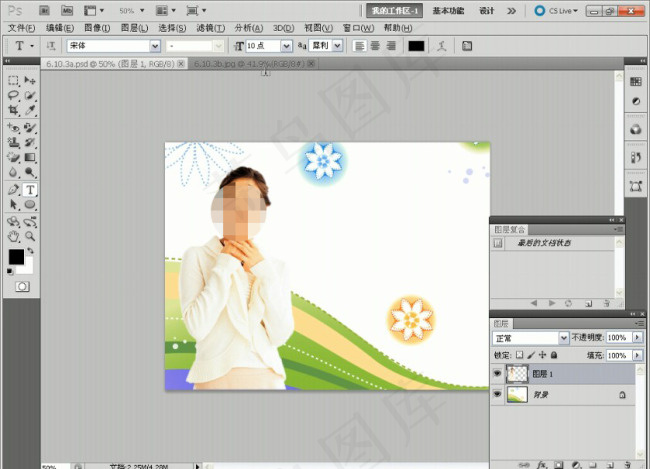
Task: Select the Rectangular Marquee tool
Action: [13, 80]
